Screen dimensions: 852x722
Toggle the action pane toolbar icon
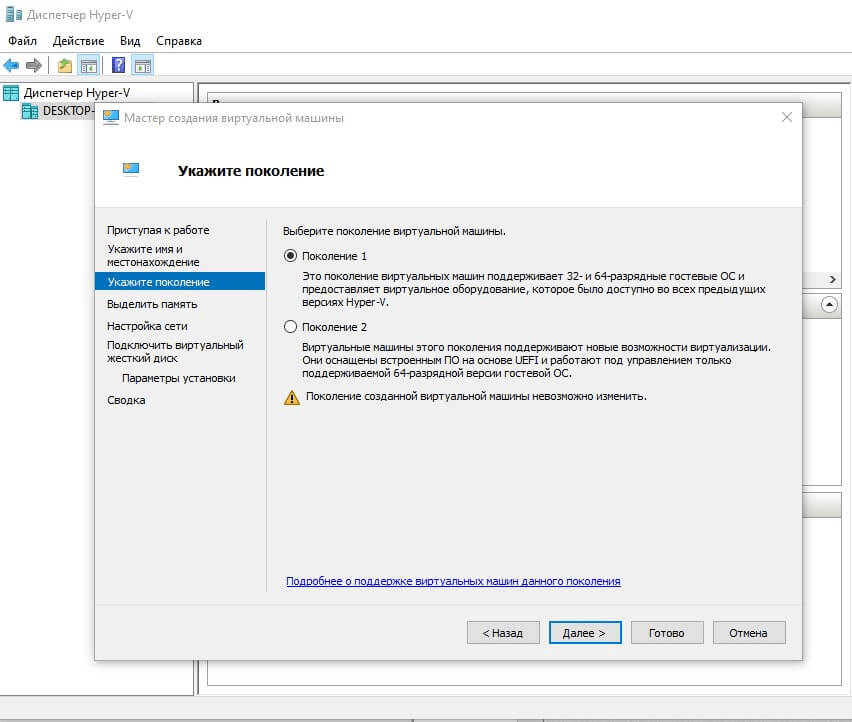143,66
